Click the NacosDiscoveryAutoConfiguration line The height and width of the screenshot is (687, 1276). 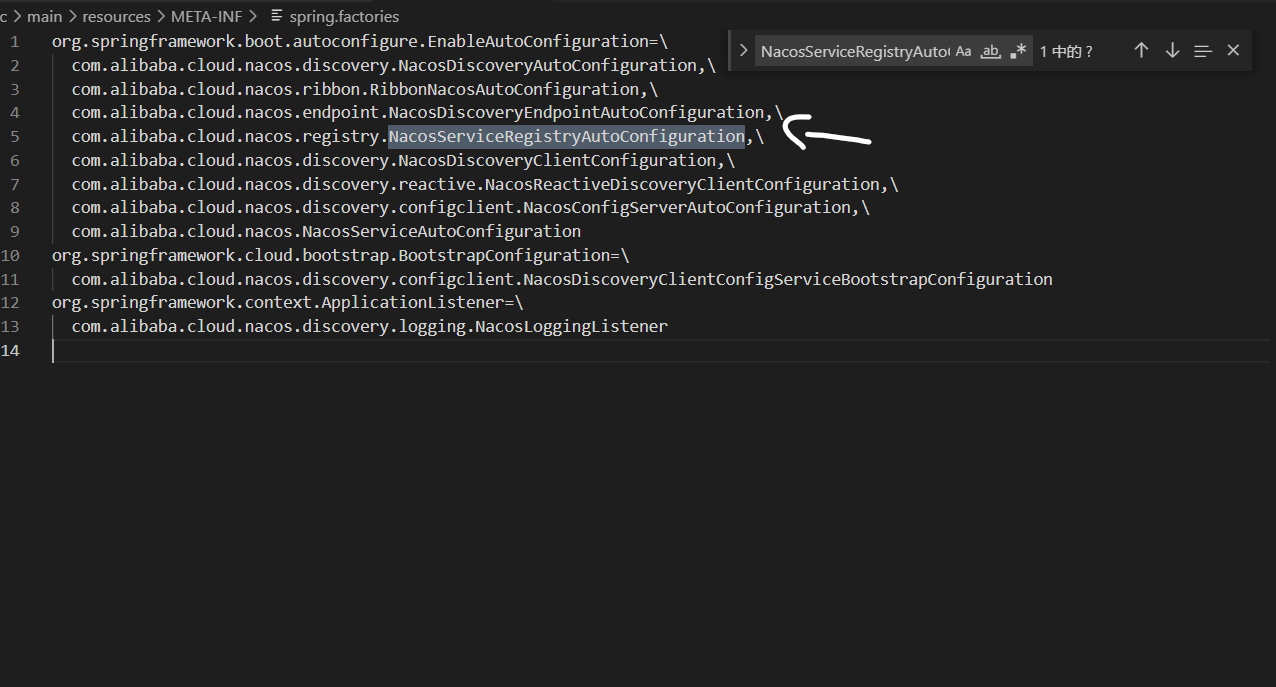tap(394, 65)
